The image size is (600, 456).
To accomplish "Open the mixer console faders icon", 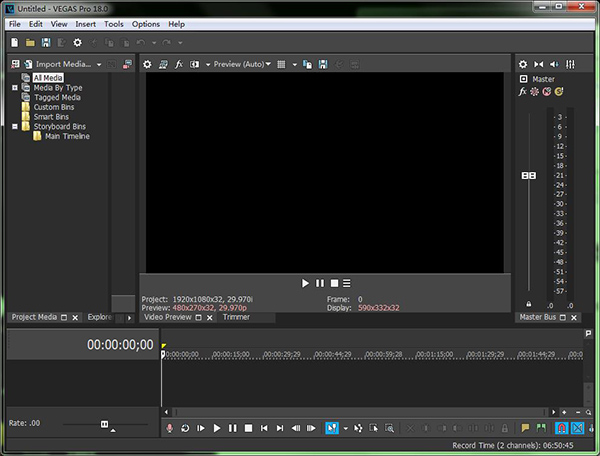I will point(570,64).
